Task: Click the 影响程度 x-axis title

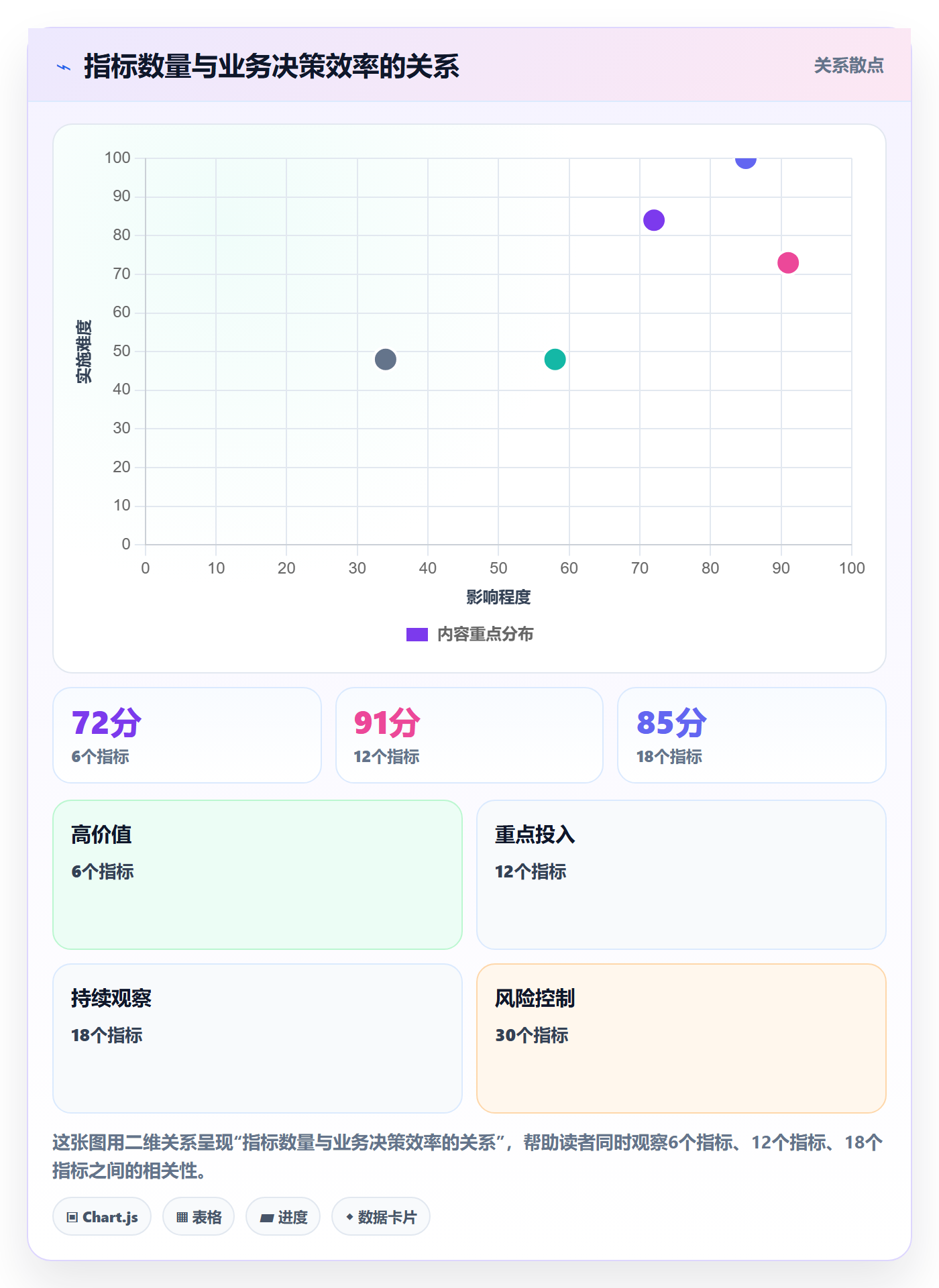Action: pos(498,597)
